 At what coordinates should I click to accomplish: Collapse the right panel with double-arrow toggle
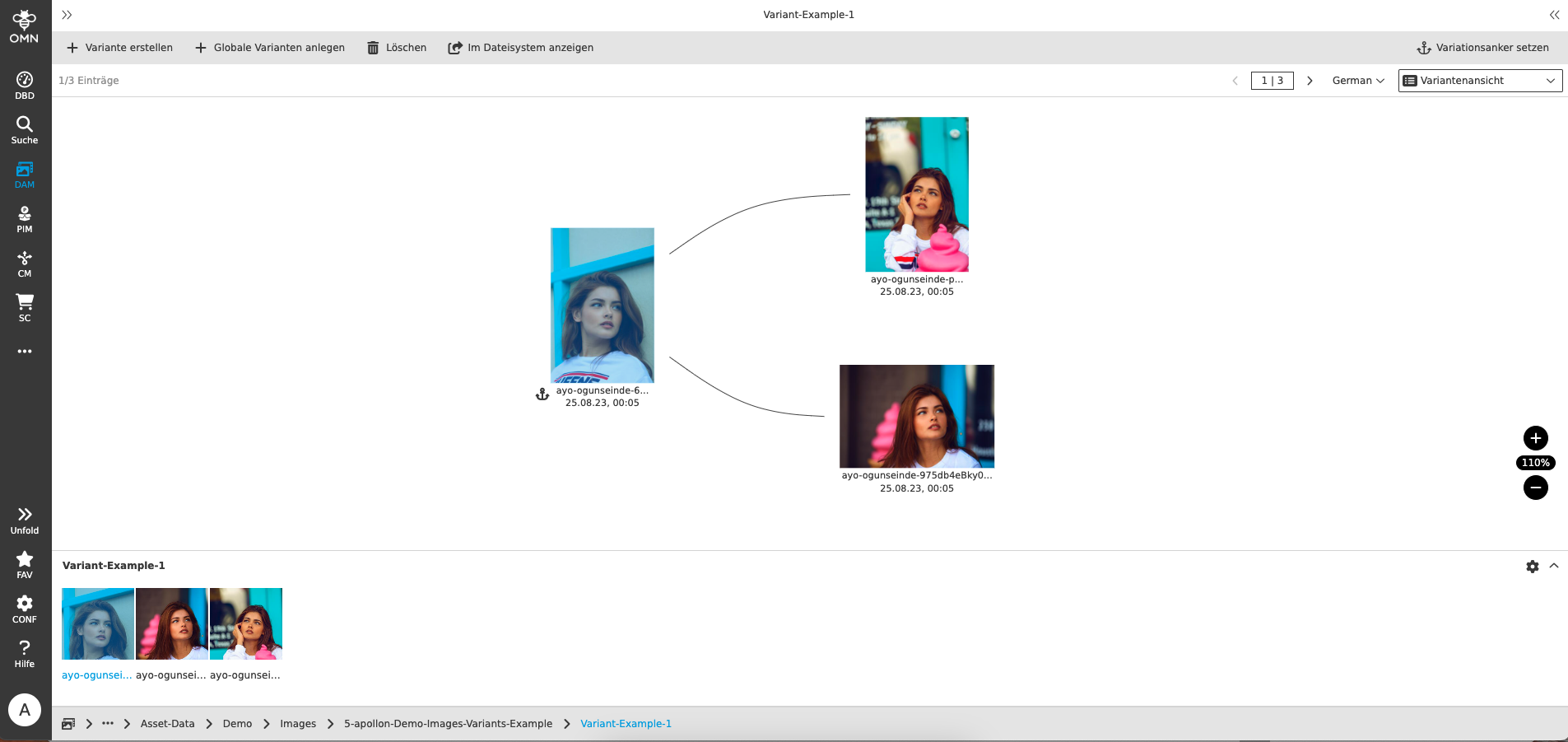(1554, 14)
